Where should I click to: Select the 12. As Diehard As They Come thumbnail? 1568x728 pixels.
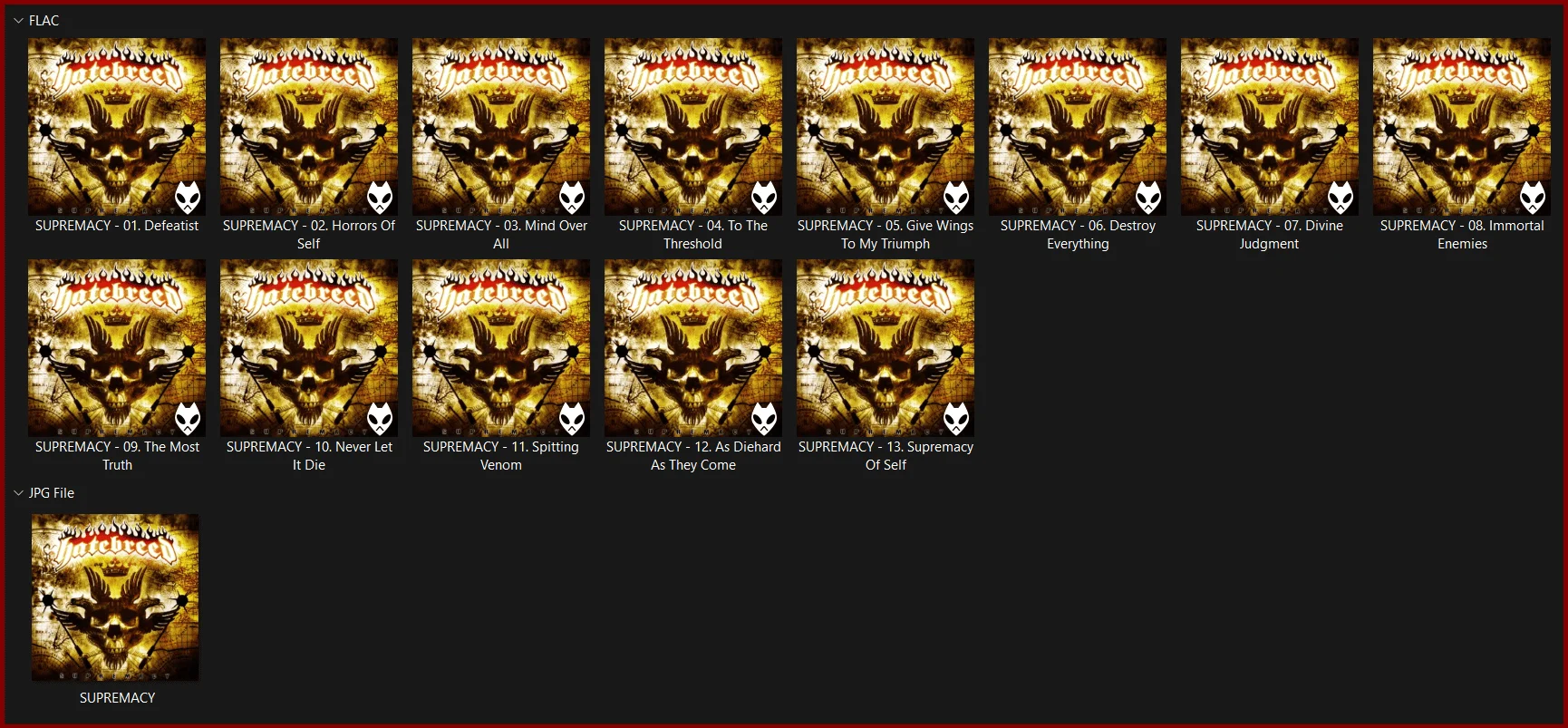pos(693,347)
